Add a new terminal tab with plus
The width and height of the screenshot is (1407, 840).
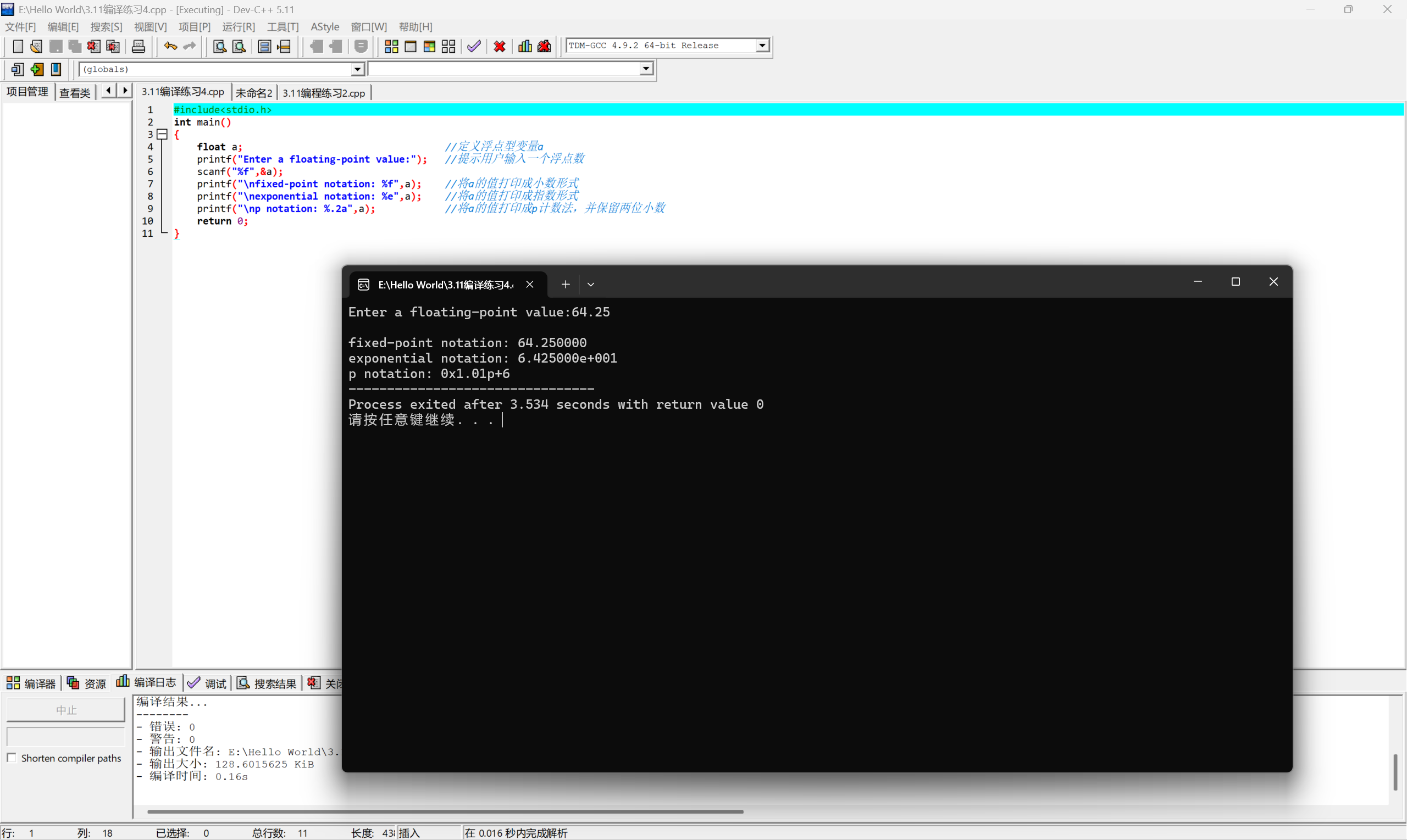565,285
